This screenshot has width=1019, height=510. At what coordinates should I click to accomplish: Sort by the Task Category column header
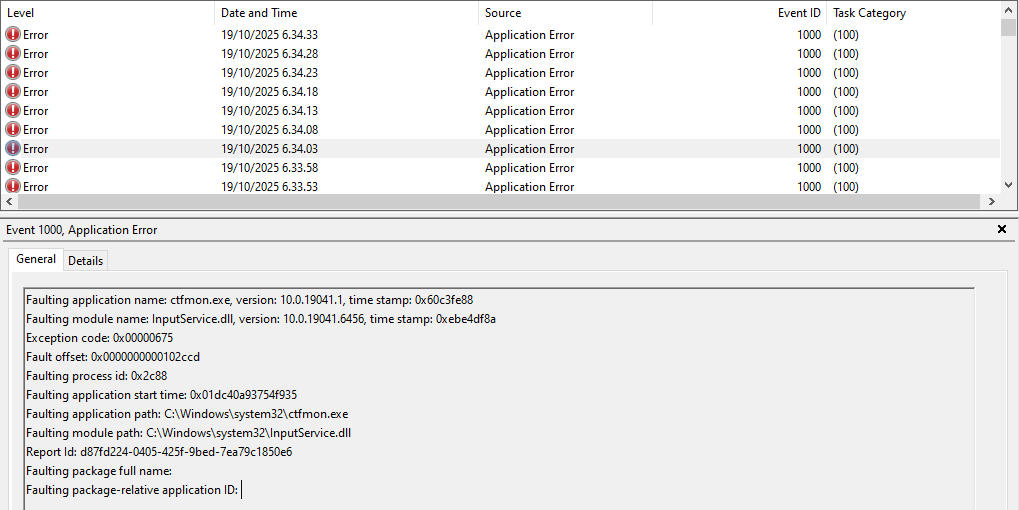click(x=913, y=13)
